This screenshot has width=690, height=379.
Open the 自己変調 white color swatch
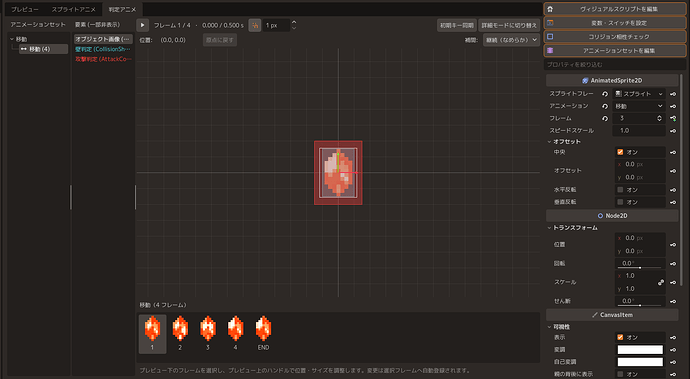click(x=640, y=362)
